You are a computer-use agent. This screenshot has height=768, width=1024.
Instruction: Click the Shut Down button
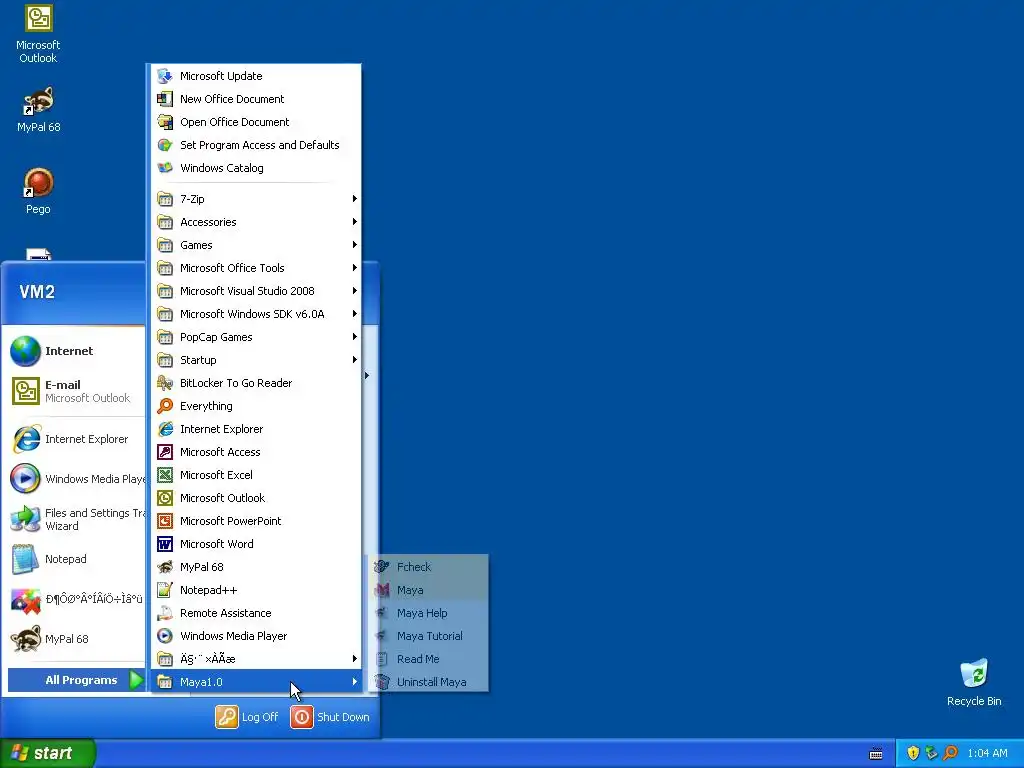(330, 717)
